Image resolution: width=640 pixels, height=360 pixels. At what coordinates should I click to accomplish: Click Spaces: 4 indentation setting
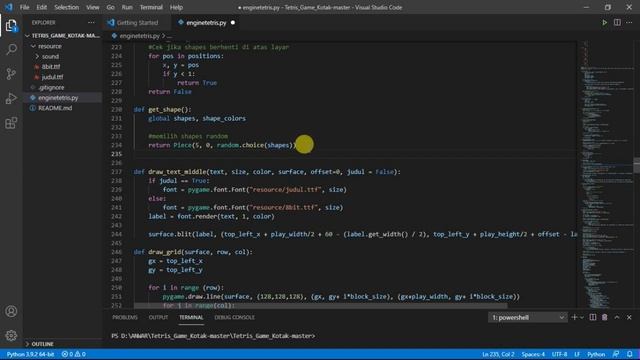pyautogui.click(x=533, y=354)
